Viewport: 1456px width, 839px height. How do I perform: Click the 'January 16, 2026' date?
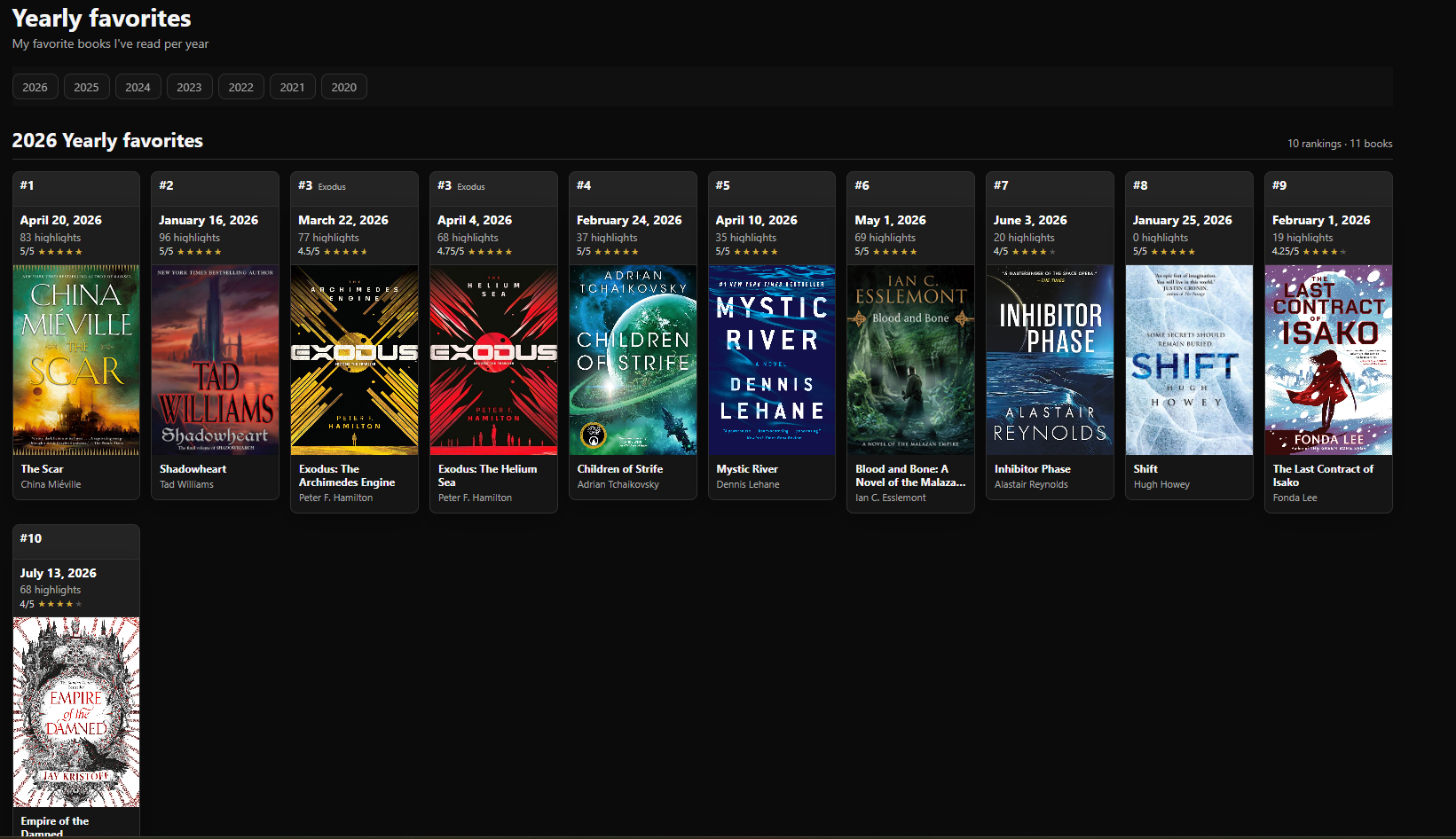pyautogui.click(x=209, y=220)
